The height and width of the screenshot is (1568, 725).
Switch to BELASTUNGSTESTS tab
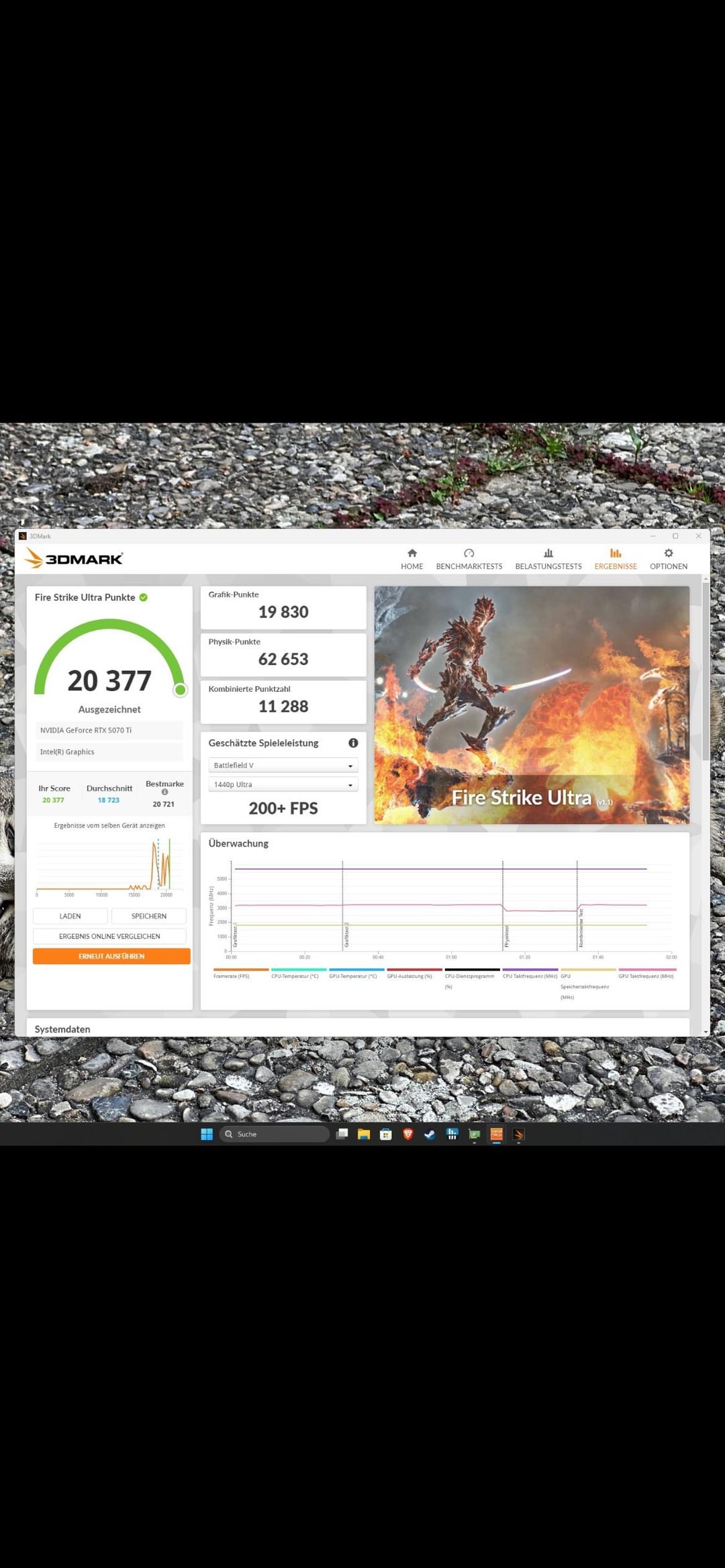[548, 559]
